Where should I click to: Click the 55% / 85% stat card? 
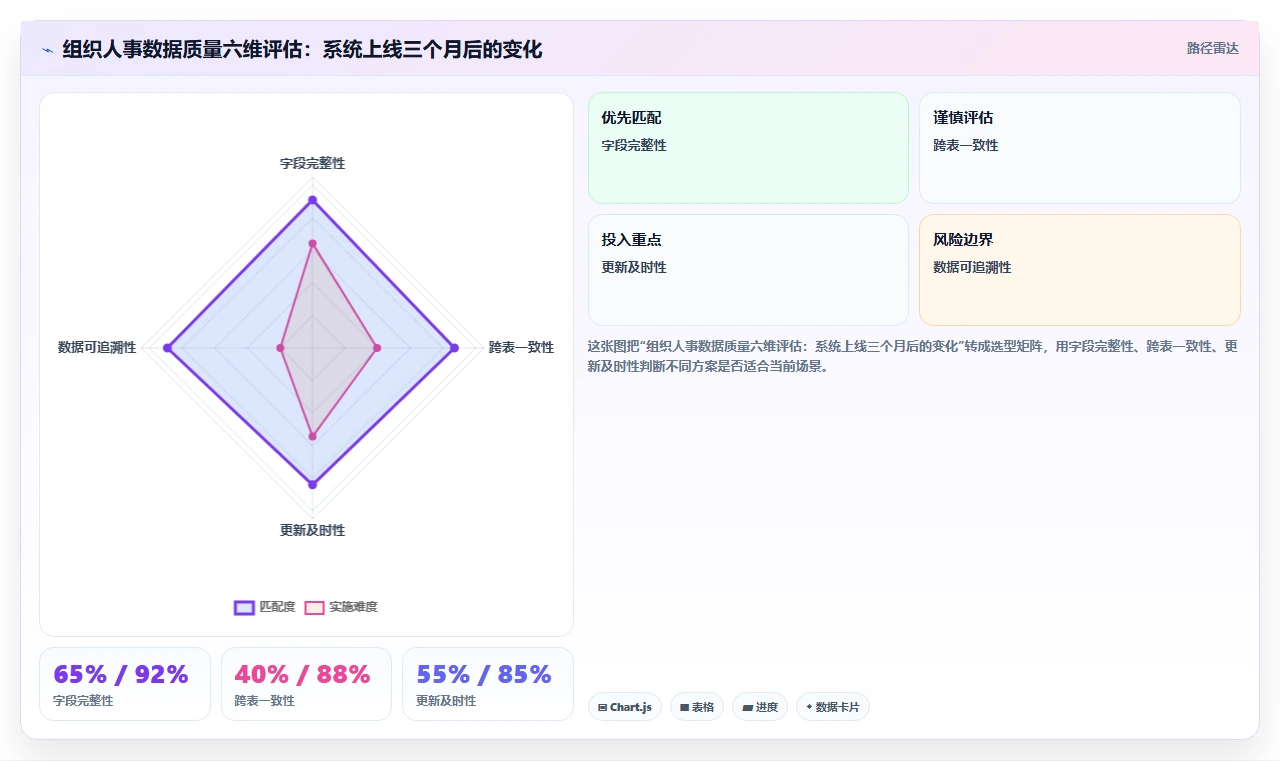488,684
